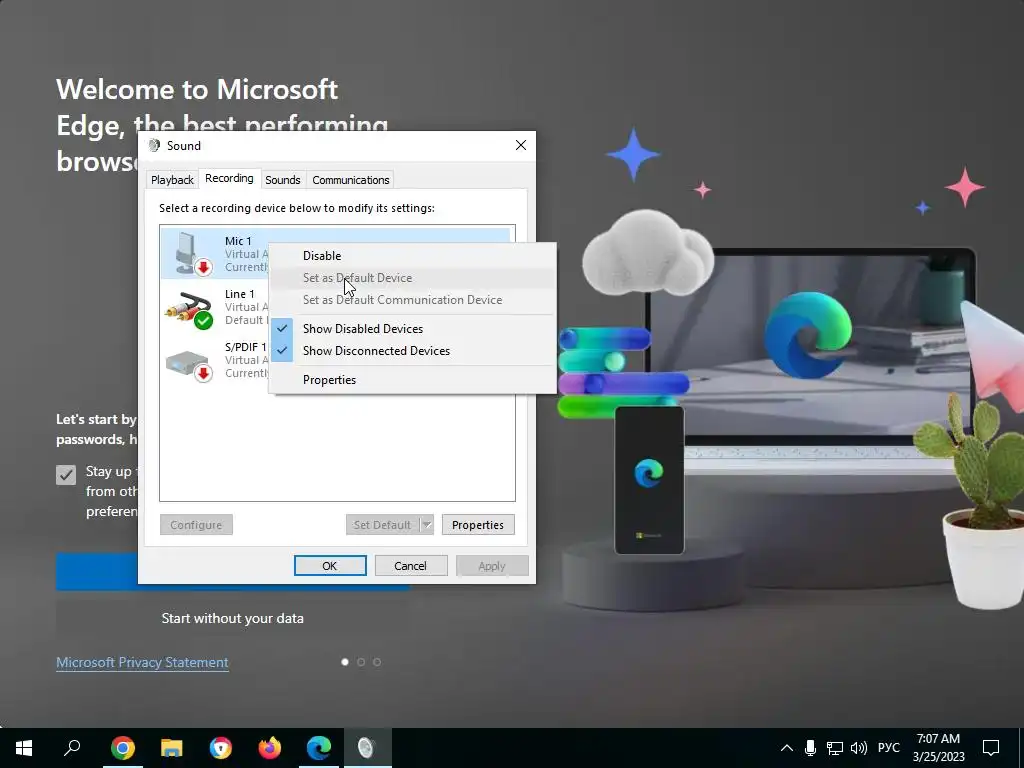Click the Configure button
Image resolution: width=1024 pixels, height=768 pixels.
pyautogui.click(x=196, y=524)
